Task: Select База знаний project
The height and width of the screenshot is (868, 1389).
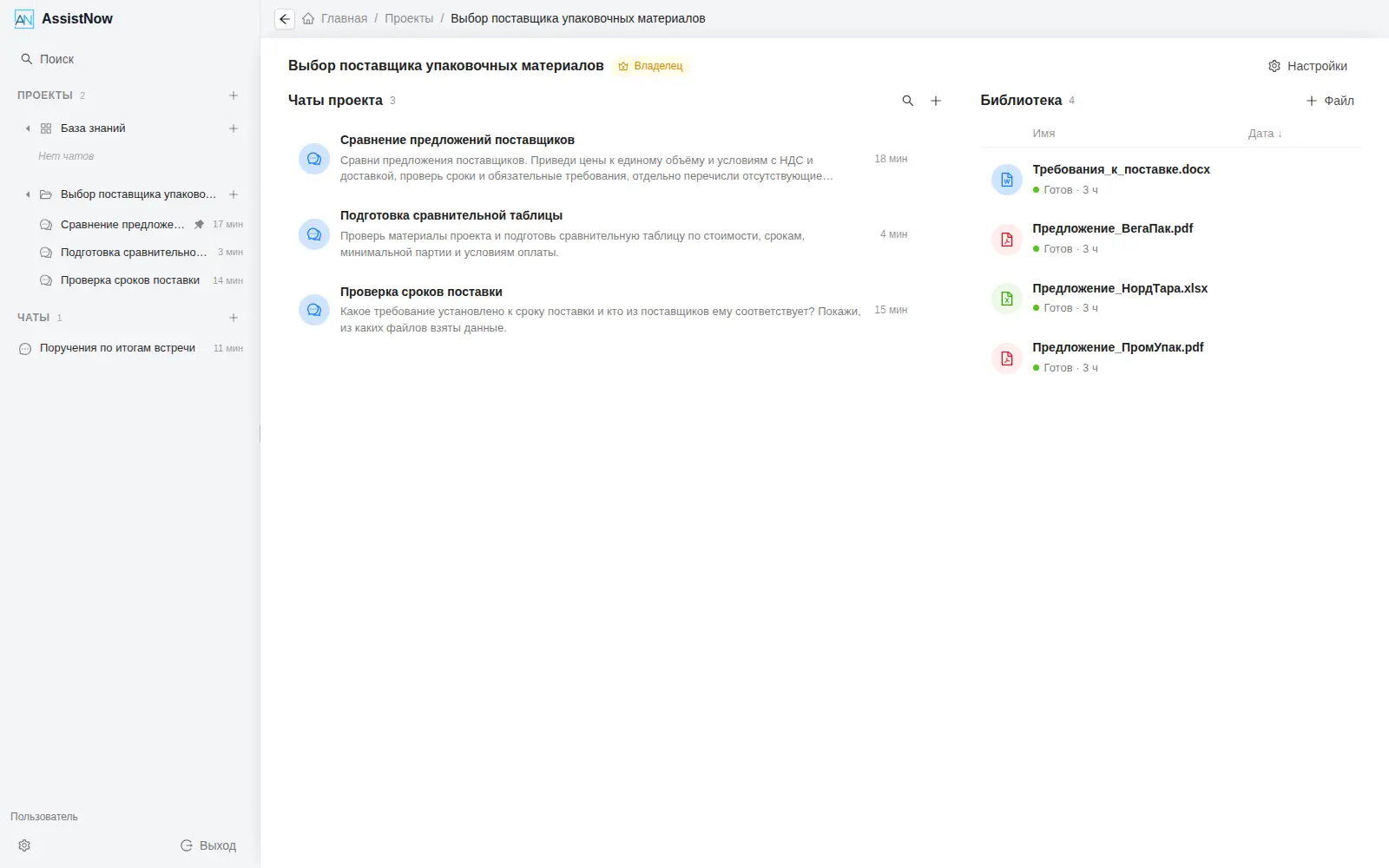Action: pos(93,128)
